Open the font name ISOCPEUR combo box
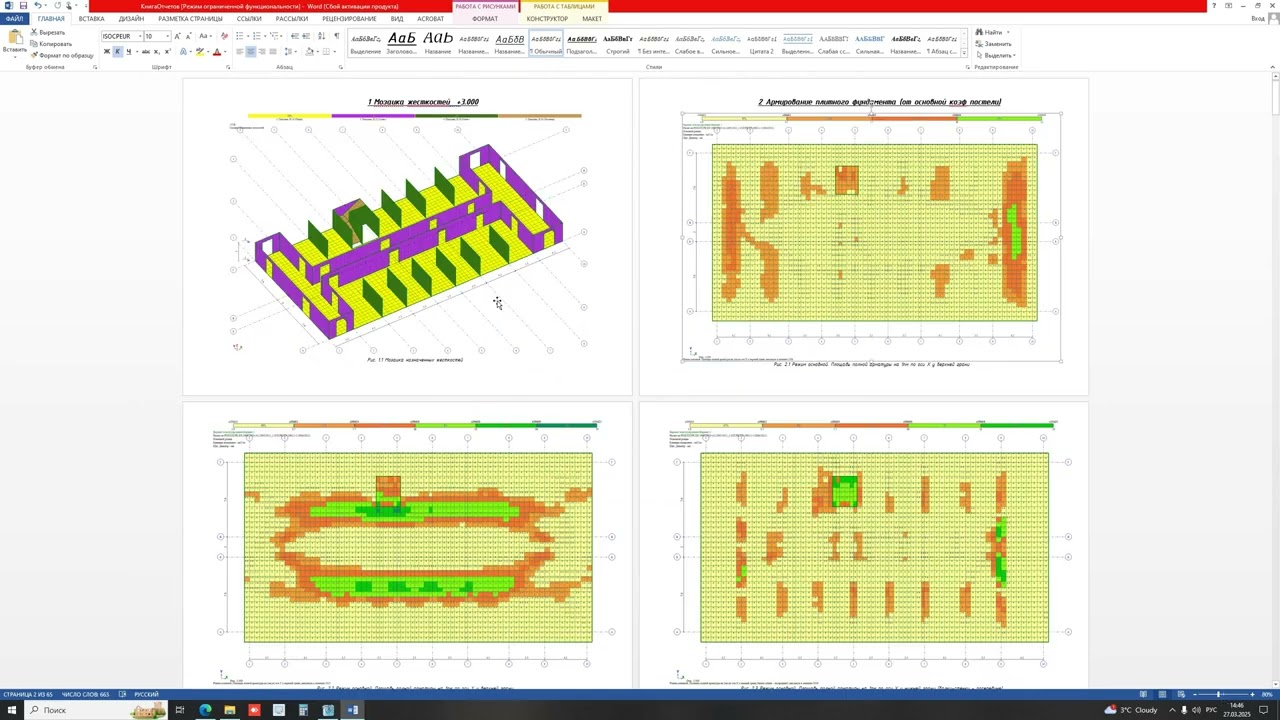This screenshot has height=720, width=1280. click(x=121, y=36)
